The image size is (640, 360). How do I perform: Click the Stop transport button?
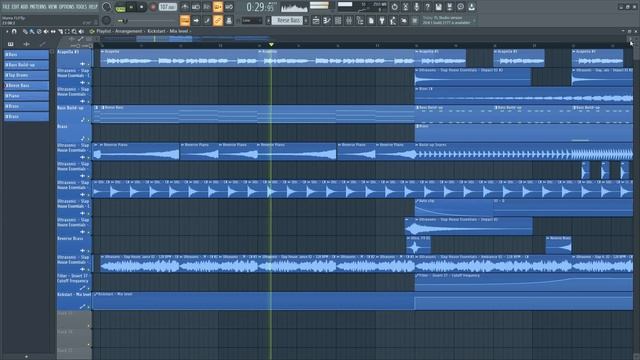point(142,7)
